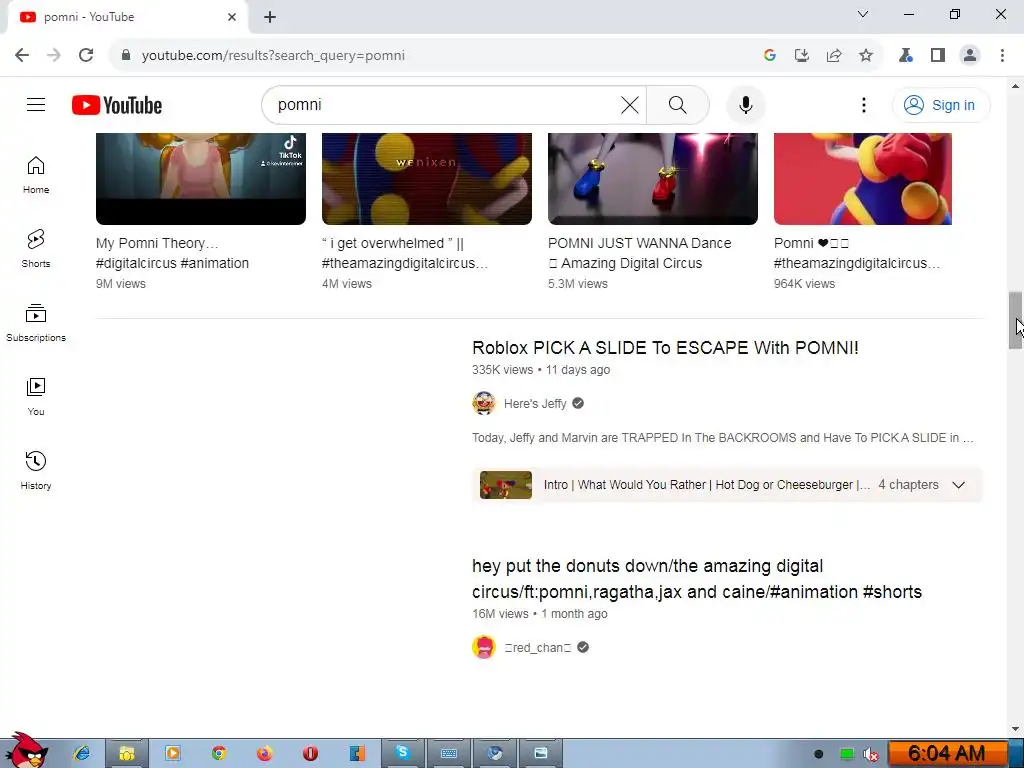Click the Google icon in address bar
Image resolution: width=1024 pixels, height=768 pixels.
tap(769, 56)
